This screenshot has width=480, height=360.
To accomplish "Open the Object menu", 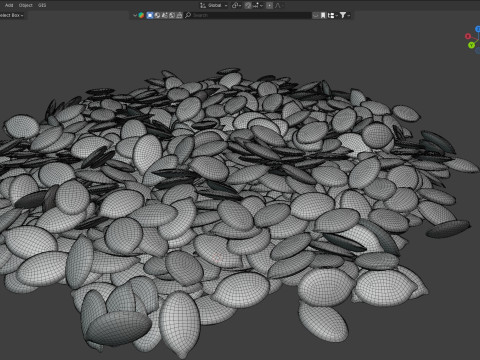I will point(25,5).
